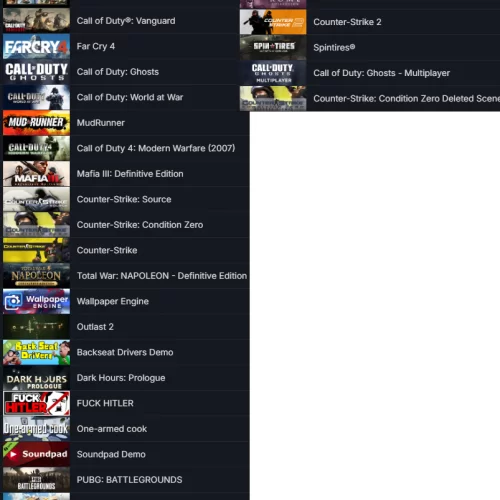500x500 pixels.
Task: Select the 'Outlast 2' title text
Action: pyautogui.click(x=95, y=327)
